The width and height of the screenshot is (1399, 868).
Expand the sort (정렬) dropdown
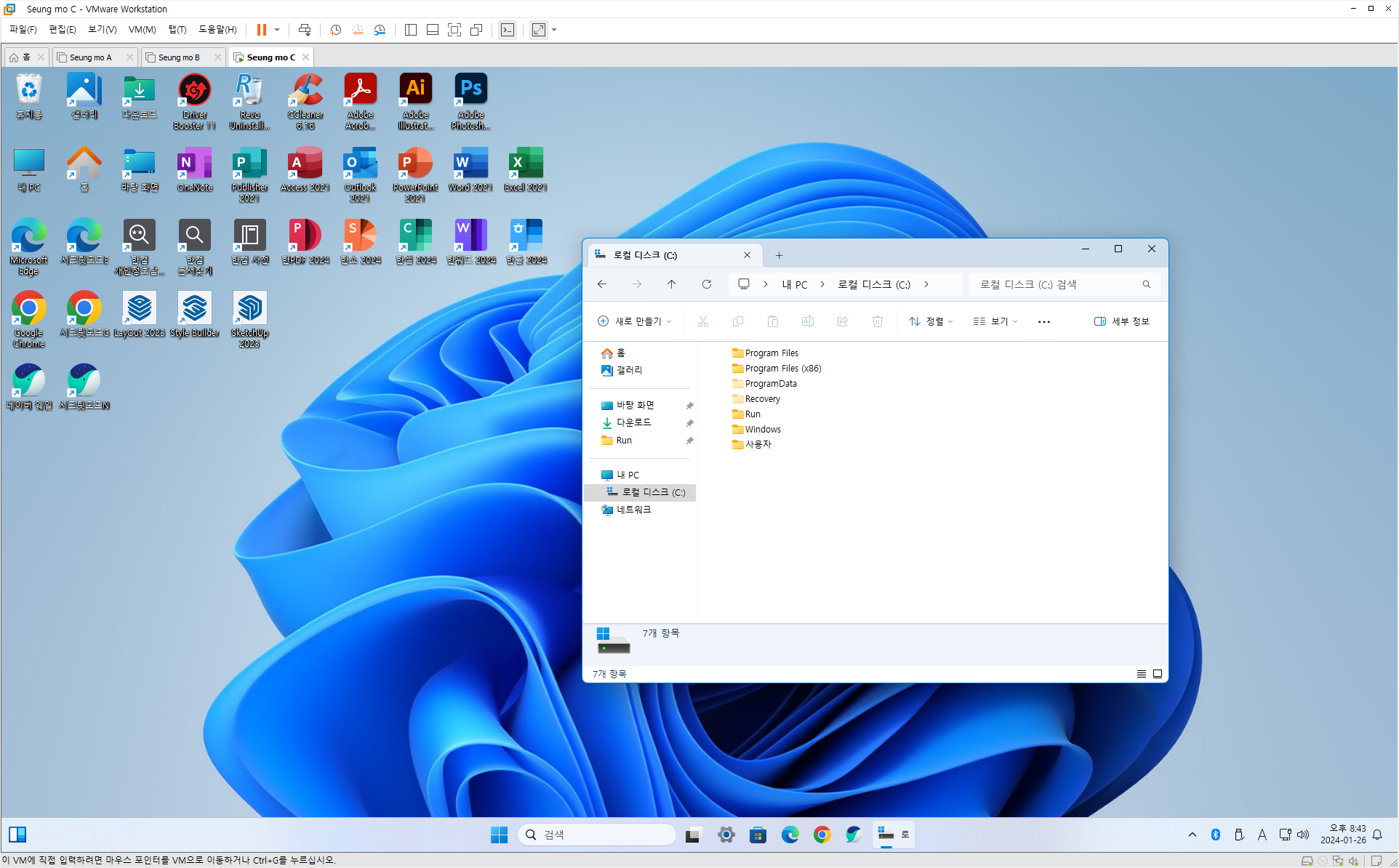[x=931, y=321]
